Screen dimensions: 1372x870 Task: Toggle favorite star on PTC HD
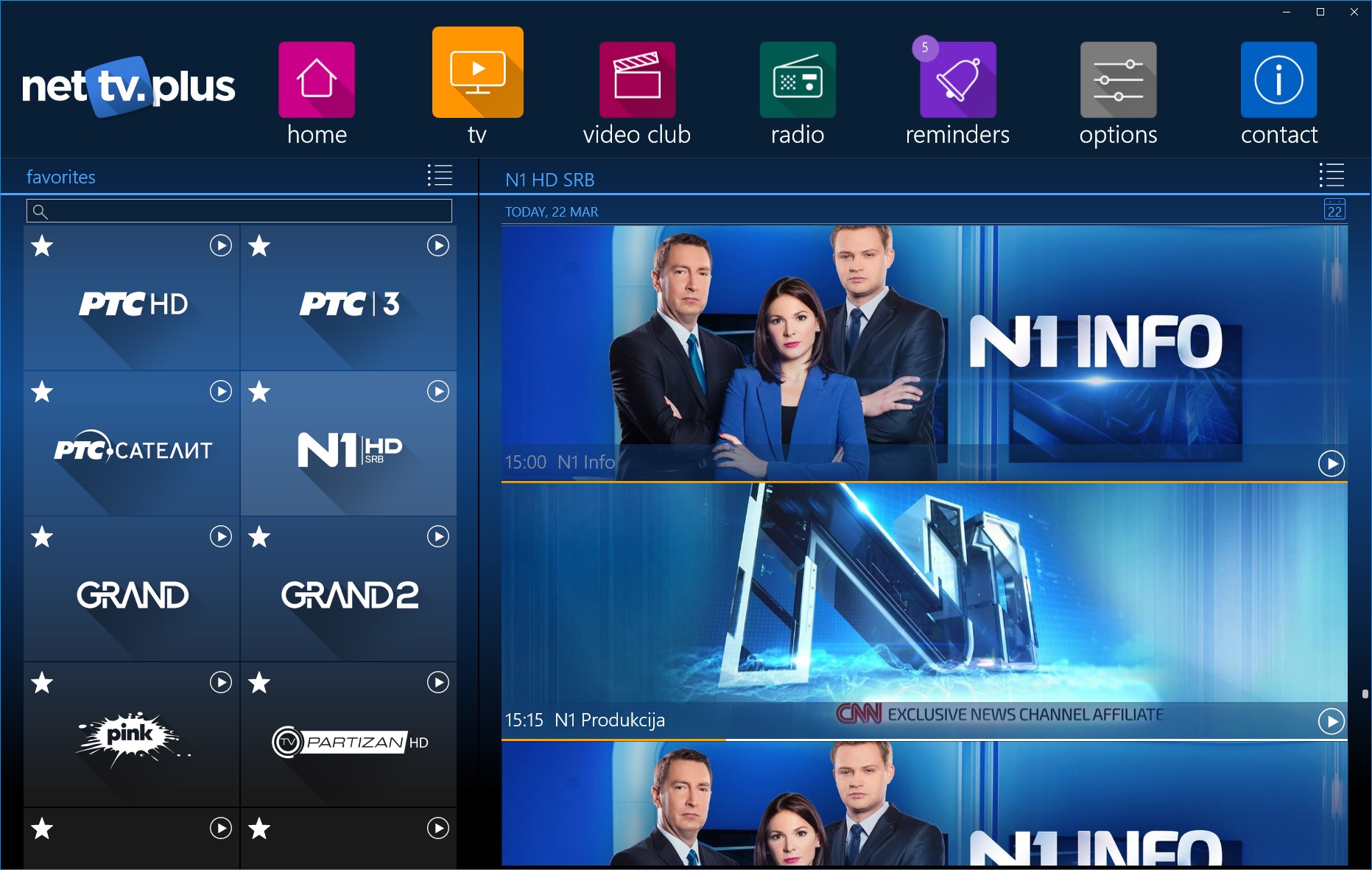coord(42,245)
